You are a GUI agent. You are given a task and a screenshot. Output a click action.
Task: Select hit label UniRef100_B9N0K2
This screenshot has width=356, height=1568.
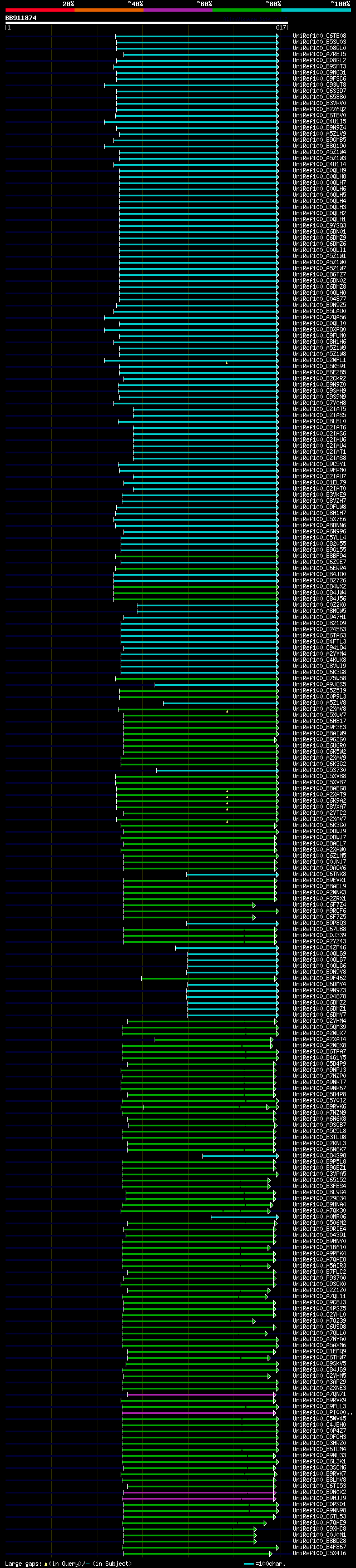coord(319,1492)
